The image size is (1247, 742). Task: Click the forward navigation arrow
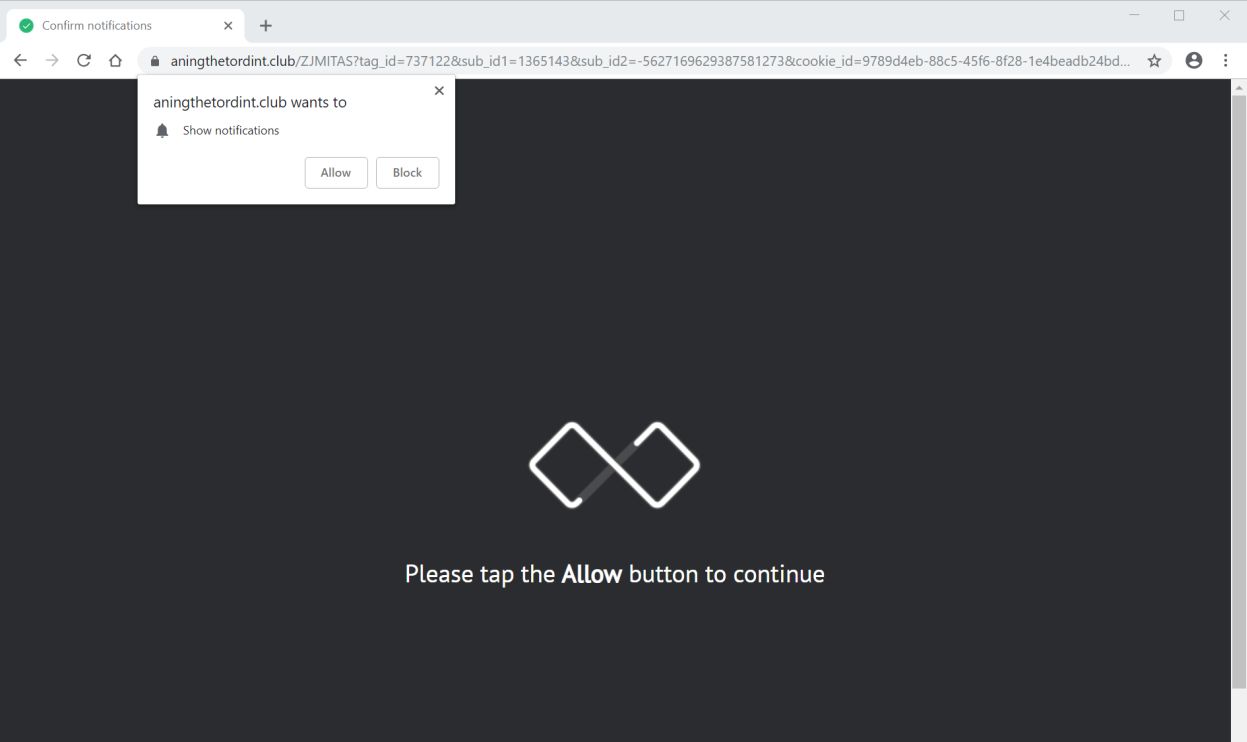click(52, 61)
